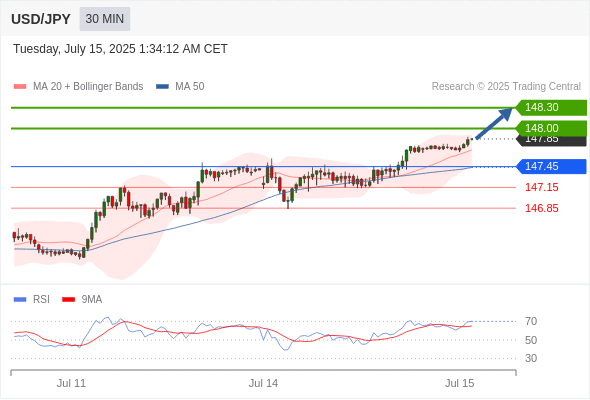Click the RSI 30 level label
This screenshot has width=590, height=400.
coord(531,358)
